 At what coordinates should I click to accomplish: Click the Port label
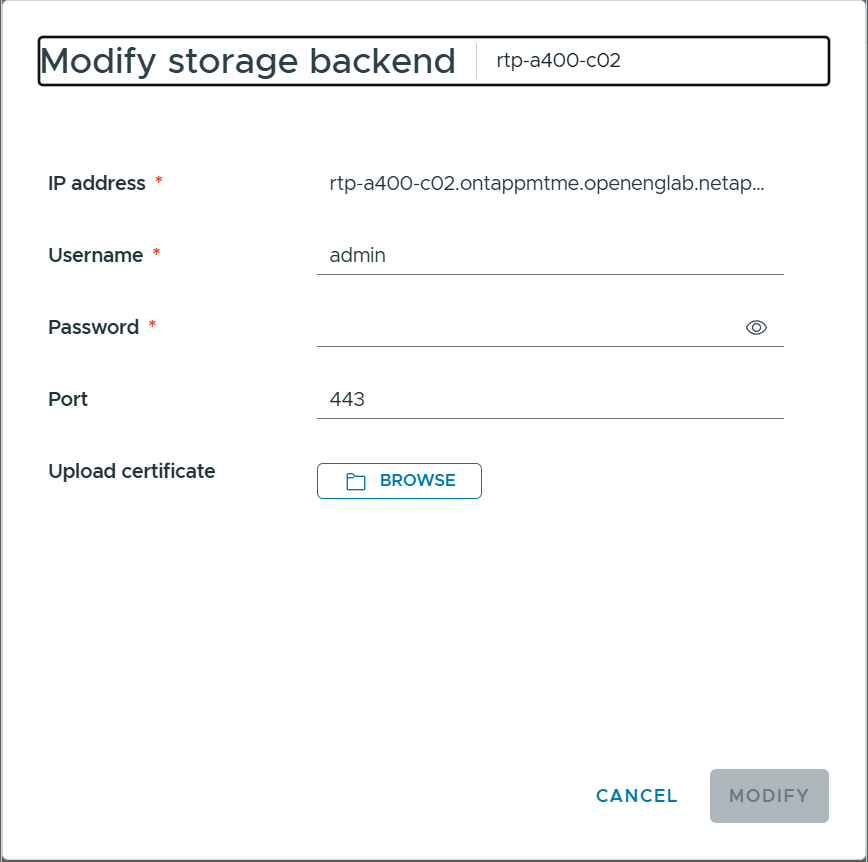(68, 399)
